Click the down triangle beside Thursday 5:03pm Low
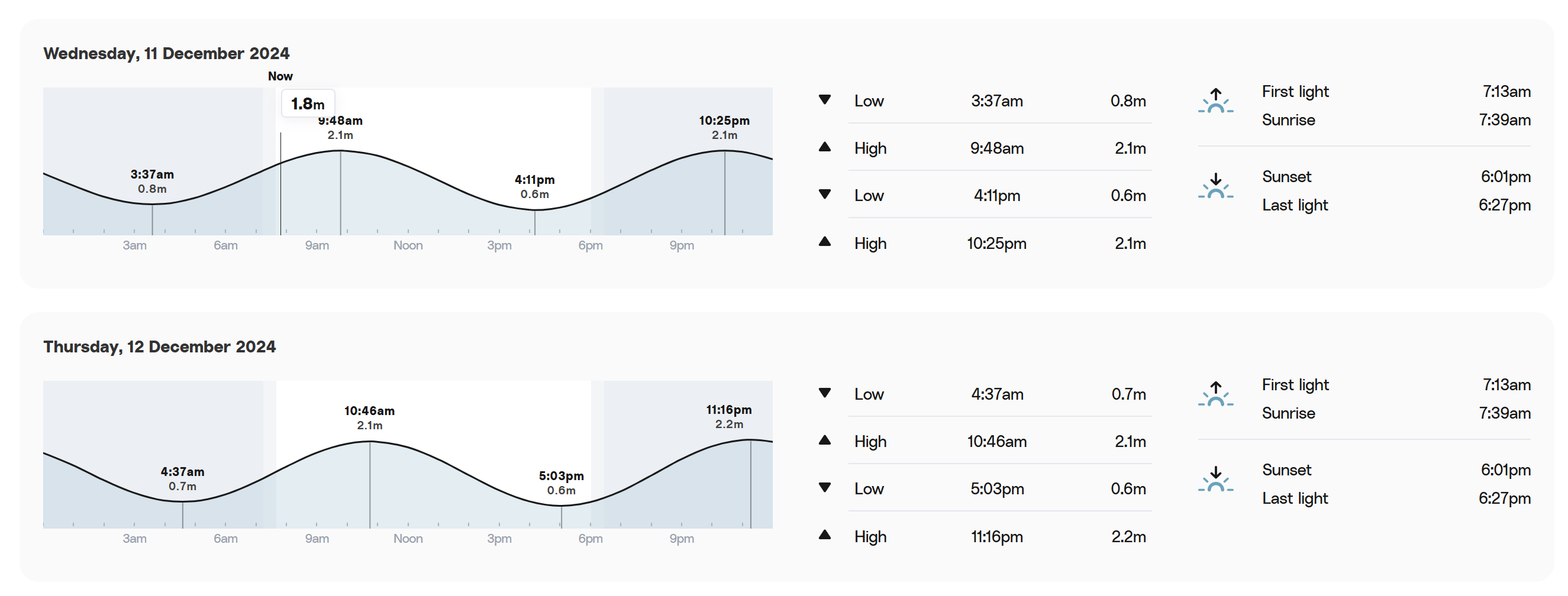The image size is (1568, 596). [x=825, y=488]
